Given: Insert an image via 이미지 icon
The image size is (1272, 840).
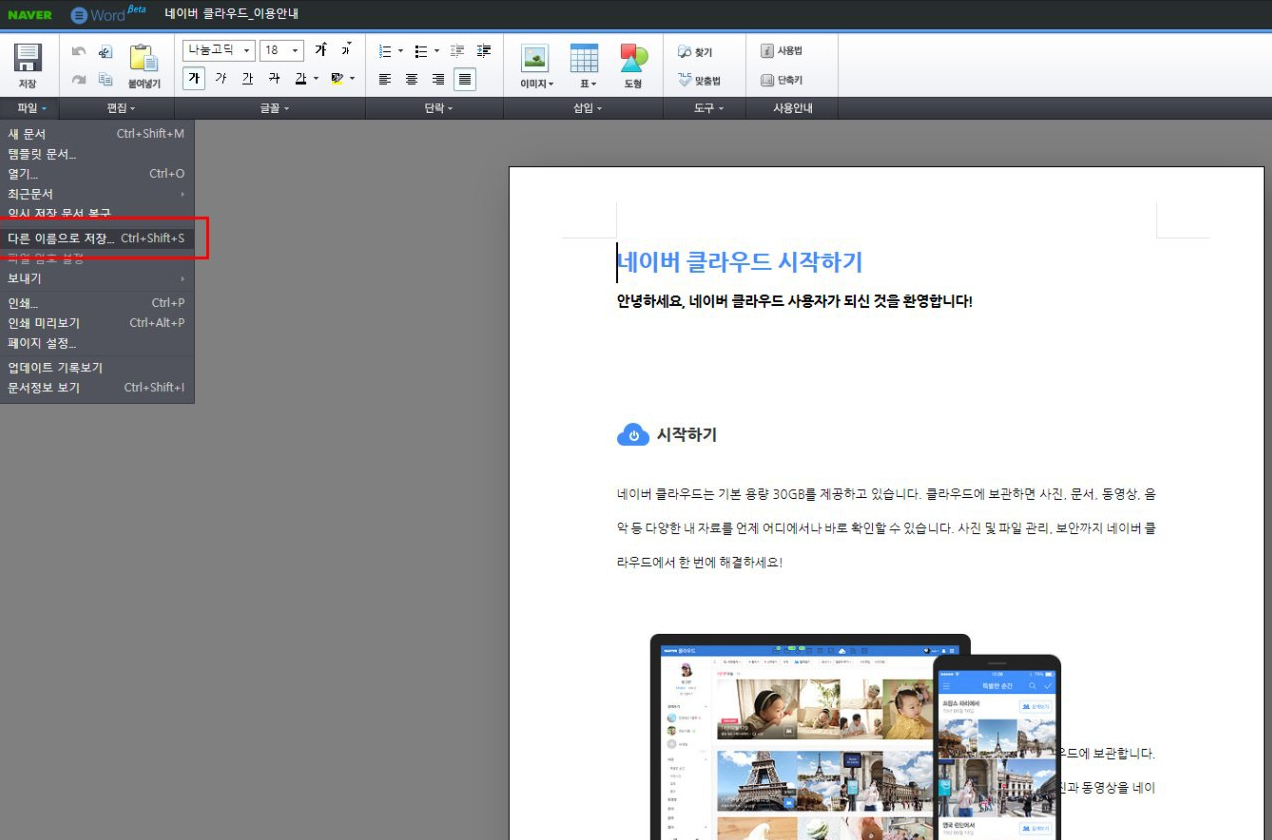Looking at the screenshot, I should point(536,58).
